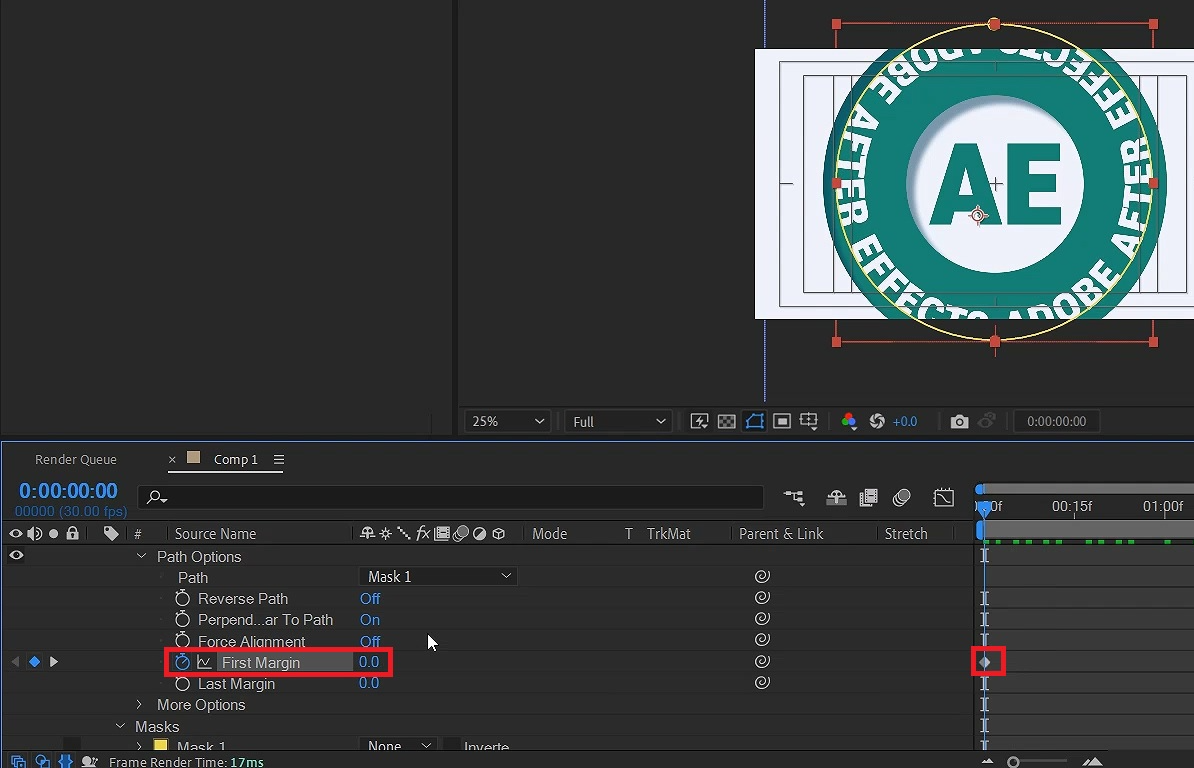Collapse the Masks group
Screen dimensions: 1194x768
point(120,726)
